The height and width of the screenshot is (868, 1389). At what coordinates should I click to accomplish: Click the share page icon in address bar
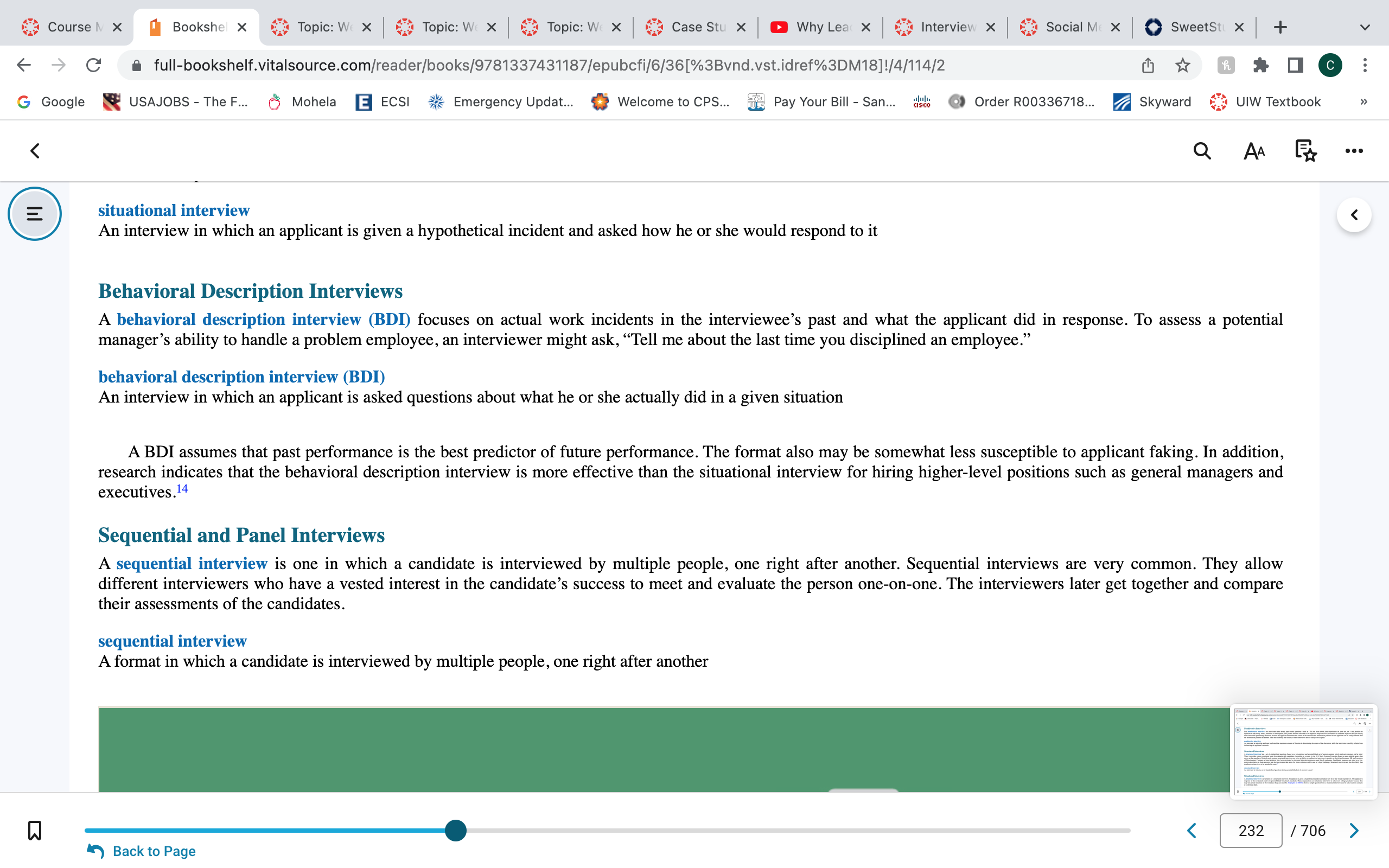point(1148,65)
